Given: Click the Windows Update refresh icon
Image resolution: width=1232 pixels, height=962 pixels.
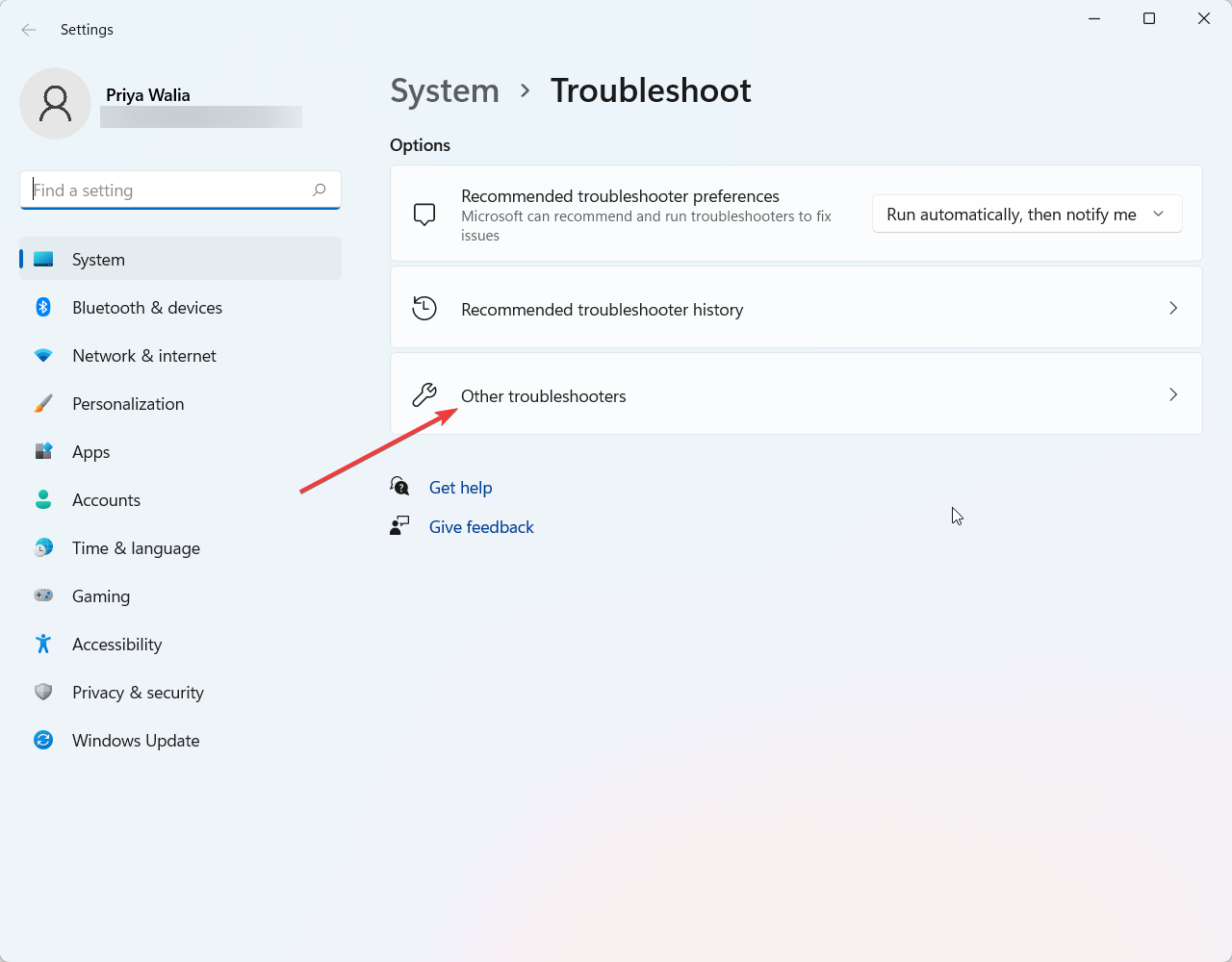Looking at the screenshot, I should pyautogui.click(x=43, y=740).
